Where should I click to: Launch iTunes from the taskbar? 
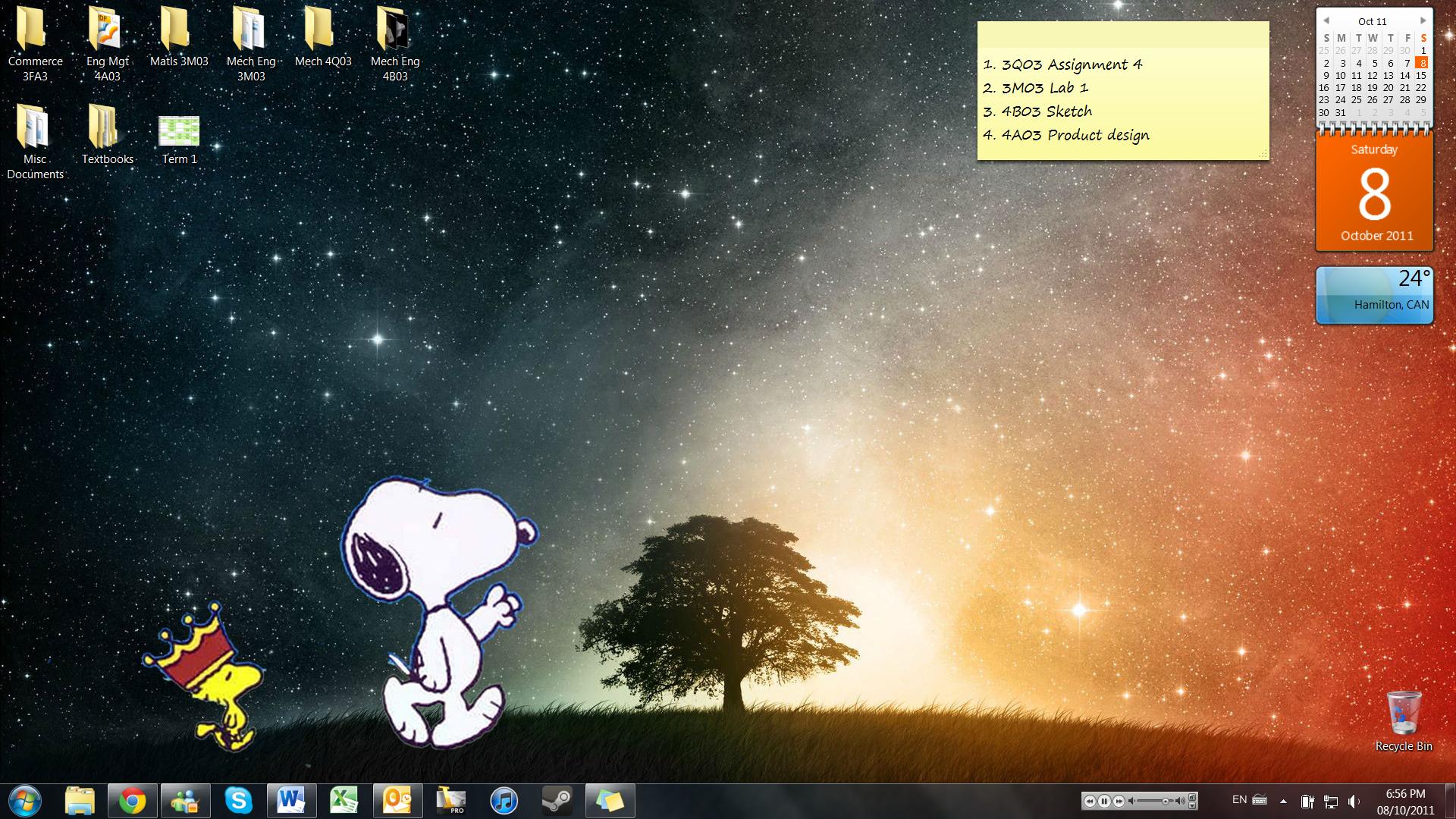(504, 801)
